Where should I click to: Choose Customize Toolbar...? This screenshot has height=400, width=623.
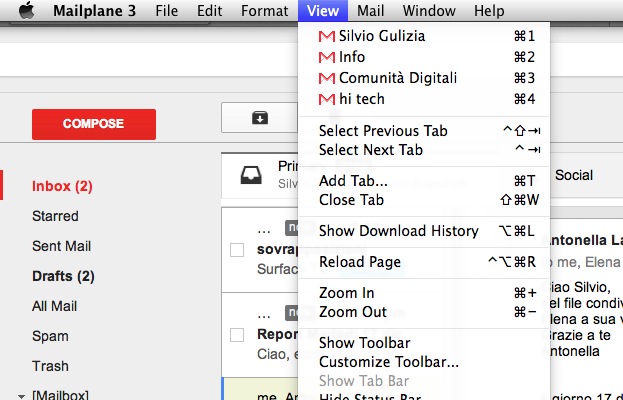[424, 362]
